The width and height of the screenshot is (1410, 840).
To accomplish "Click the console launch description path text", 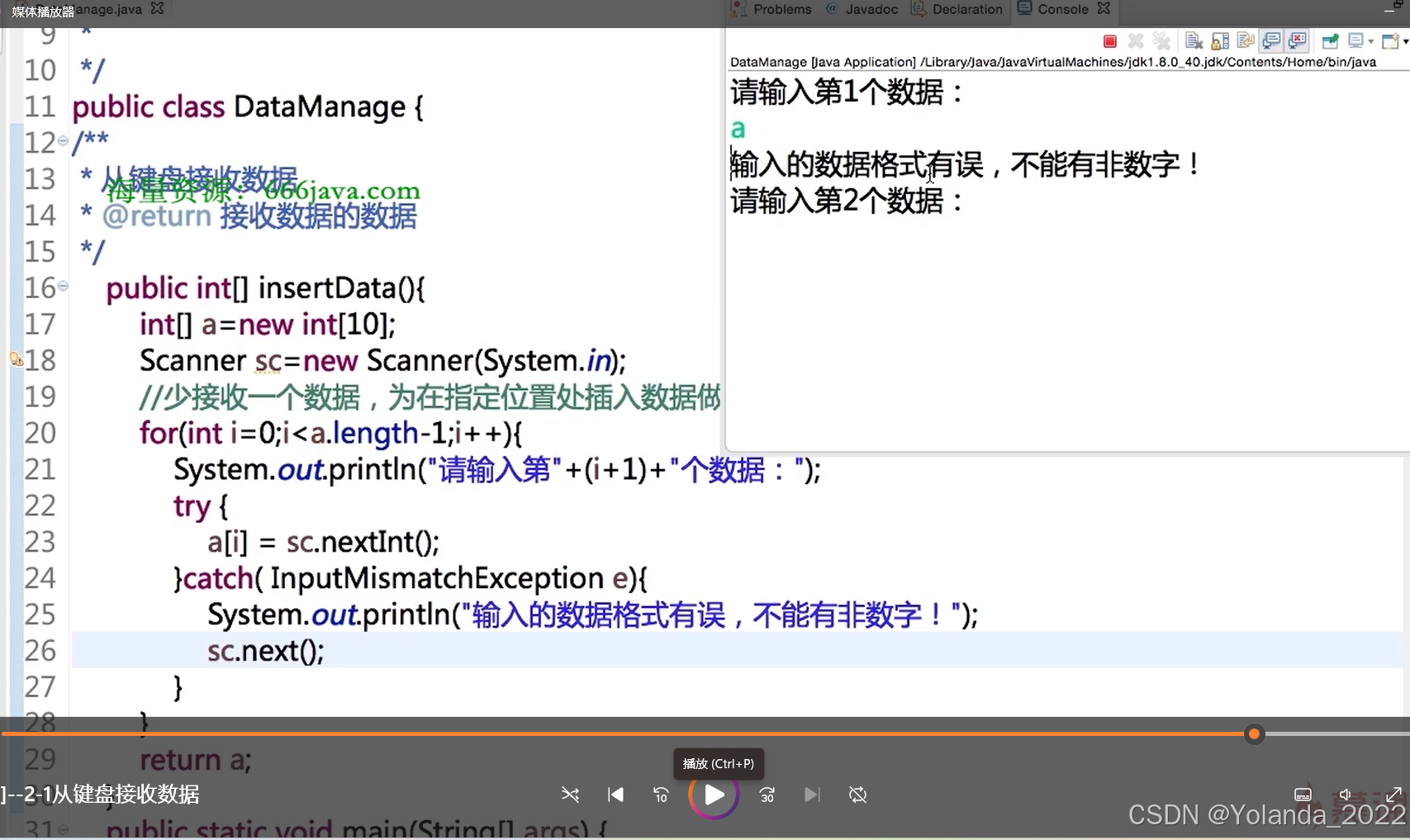I will click(1053, 62).
